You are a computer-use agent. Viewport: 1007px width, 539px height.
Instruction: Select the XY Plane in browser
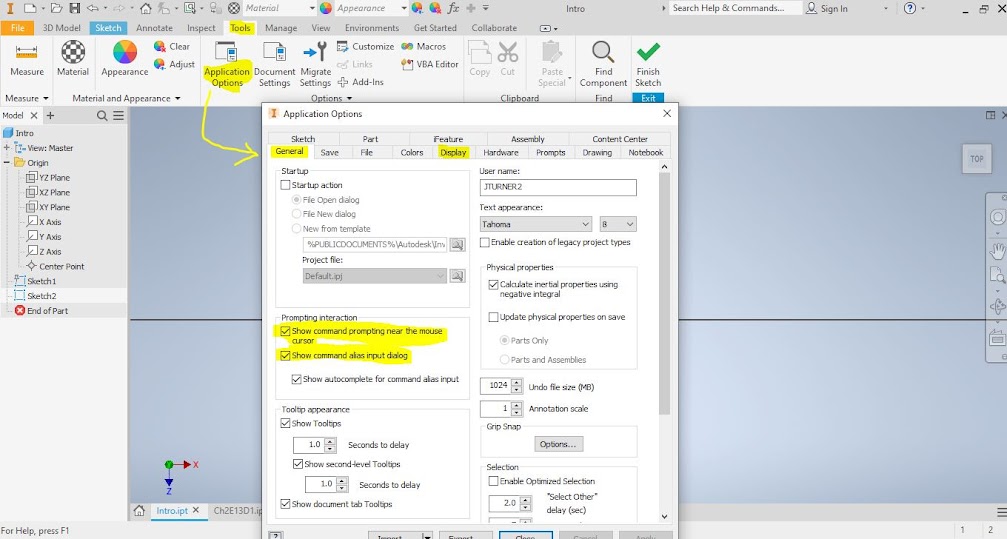point(54,208)
